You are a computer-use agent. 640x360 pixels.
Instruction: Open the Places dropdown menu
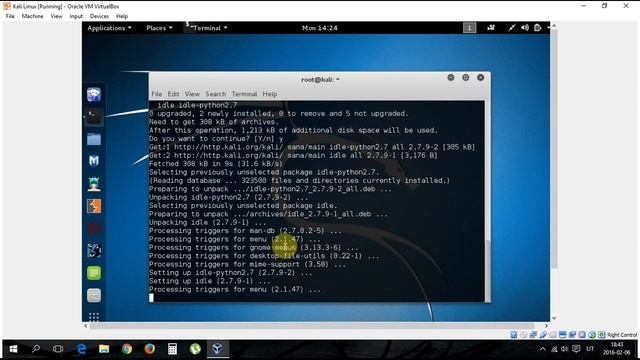point(159,28)
